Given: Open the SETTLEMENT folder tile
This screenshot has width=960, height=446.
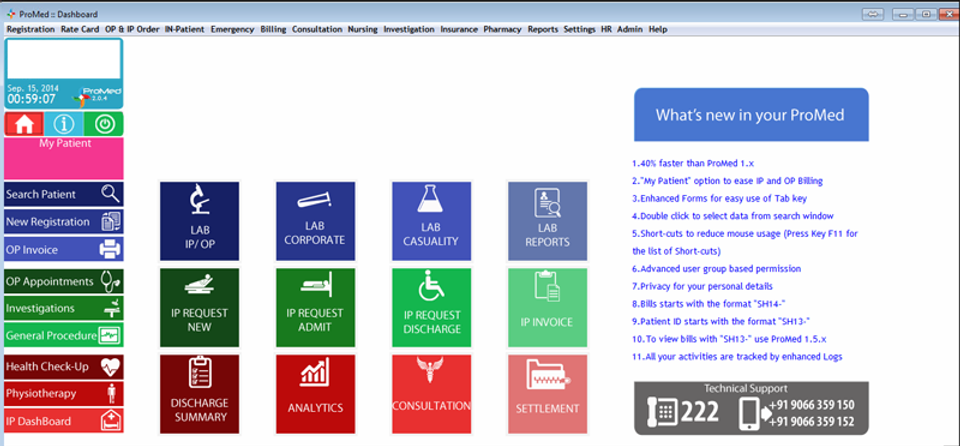Looking at the screenshot, I should pos(547,394).
